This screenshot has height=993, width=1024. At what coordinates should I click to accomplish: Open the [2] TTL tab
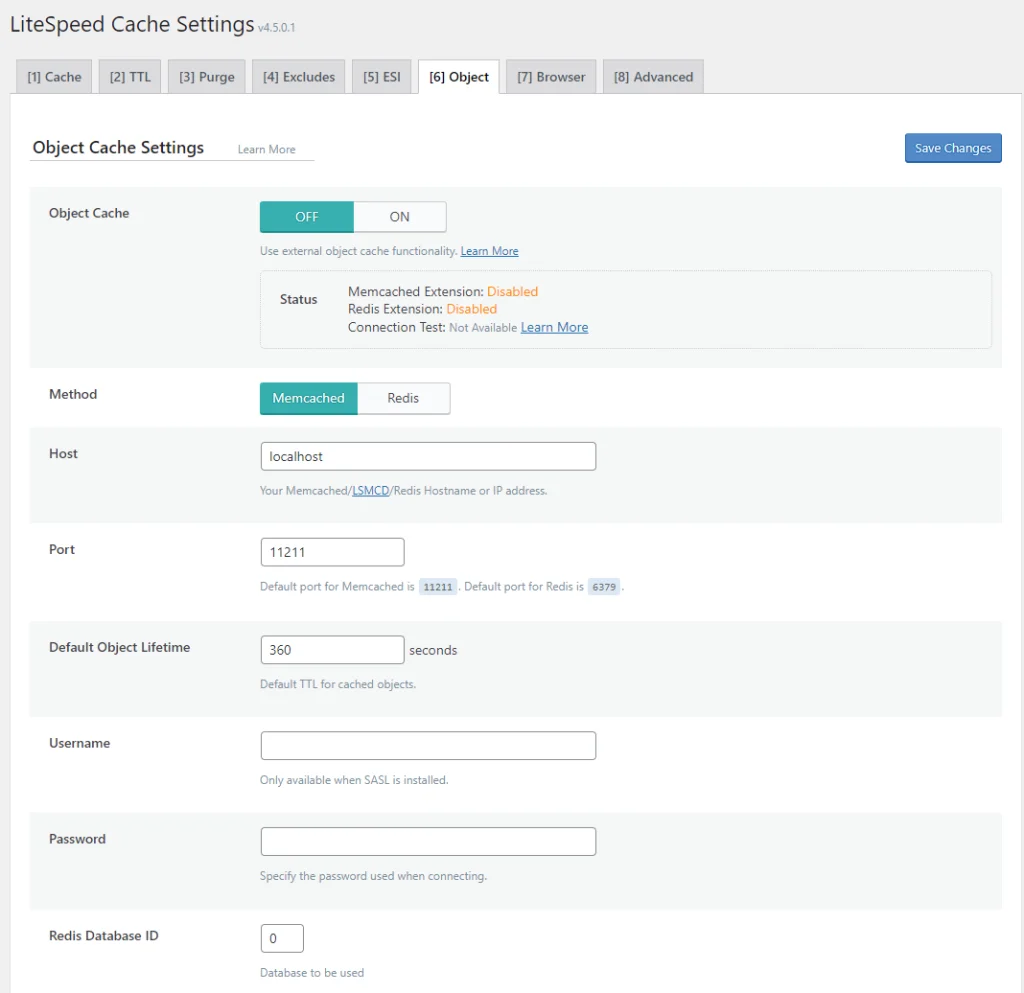130,77
